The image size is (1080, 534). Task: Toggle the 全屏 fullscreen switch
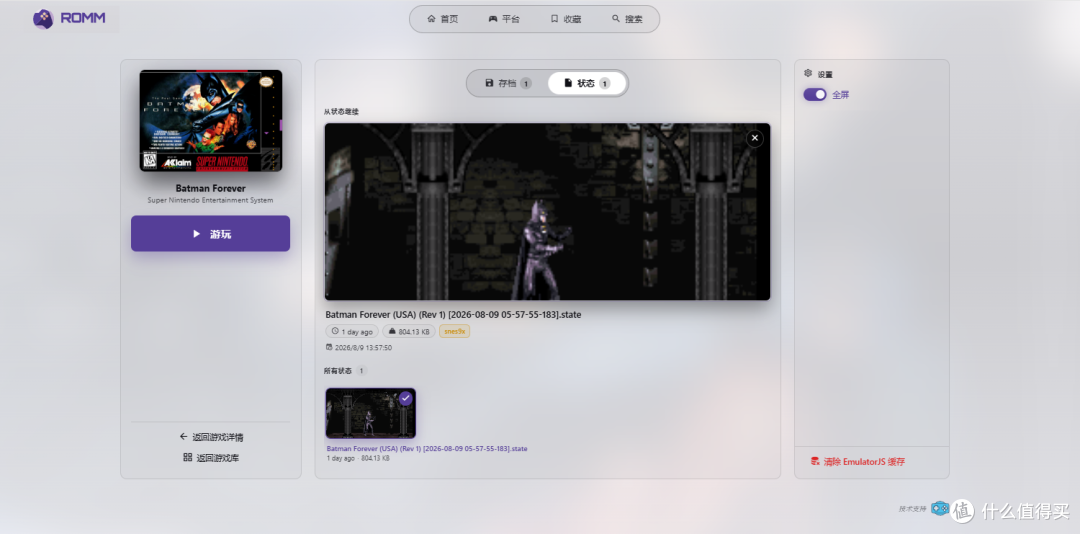click(x=815, y=95)
